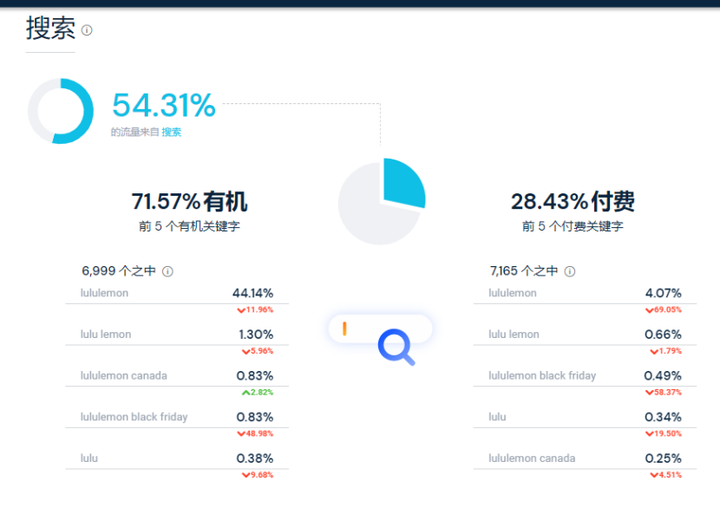This screenshot has width=720, height=514.
Task: Click the info icon next to 搜索 heading
Action: [87, 30]
